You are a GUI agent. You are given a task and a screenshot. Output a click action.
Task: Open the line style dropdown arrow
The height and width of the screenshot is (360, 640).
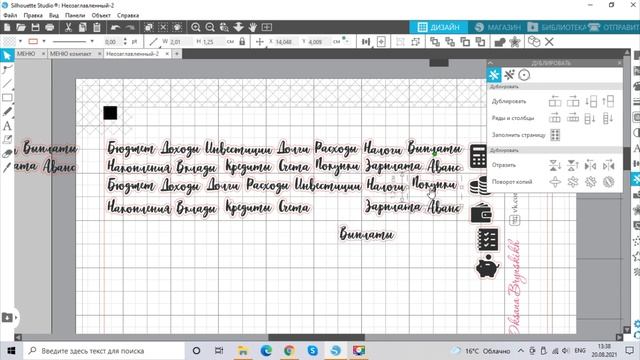coord(92,41)
